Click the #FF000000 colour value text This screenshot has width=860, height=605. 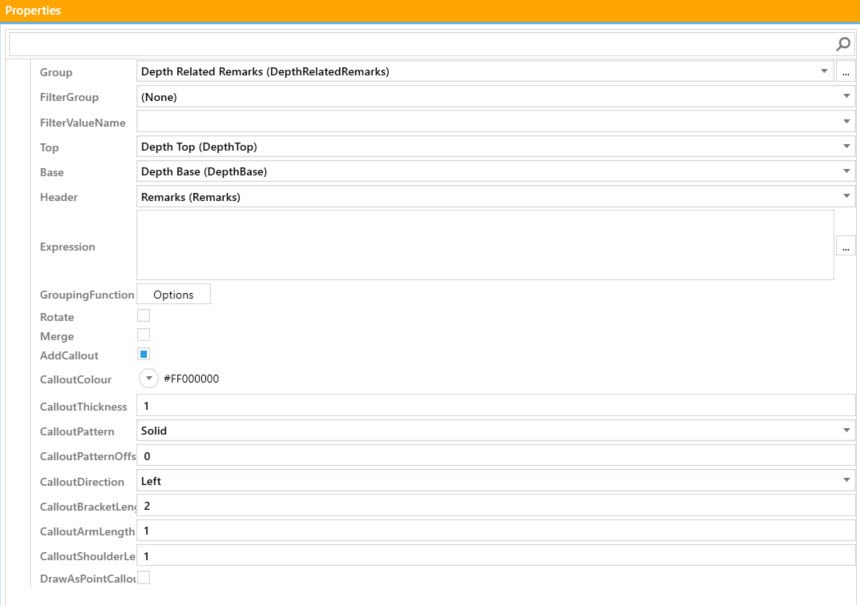tap(191, 379)
